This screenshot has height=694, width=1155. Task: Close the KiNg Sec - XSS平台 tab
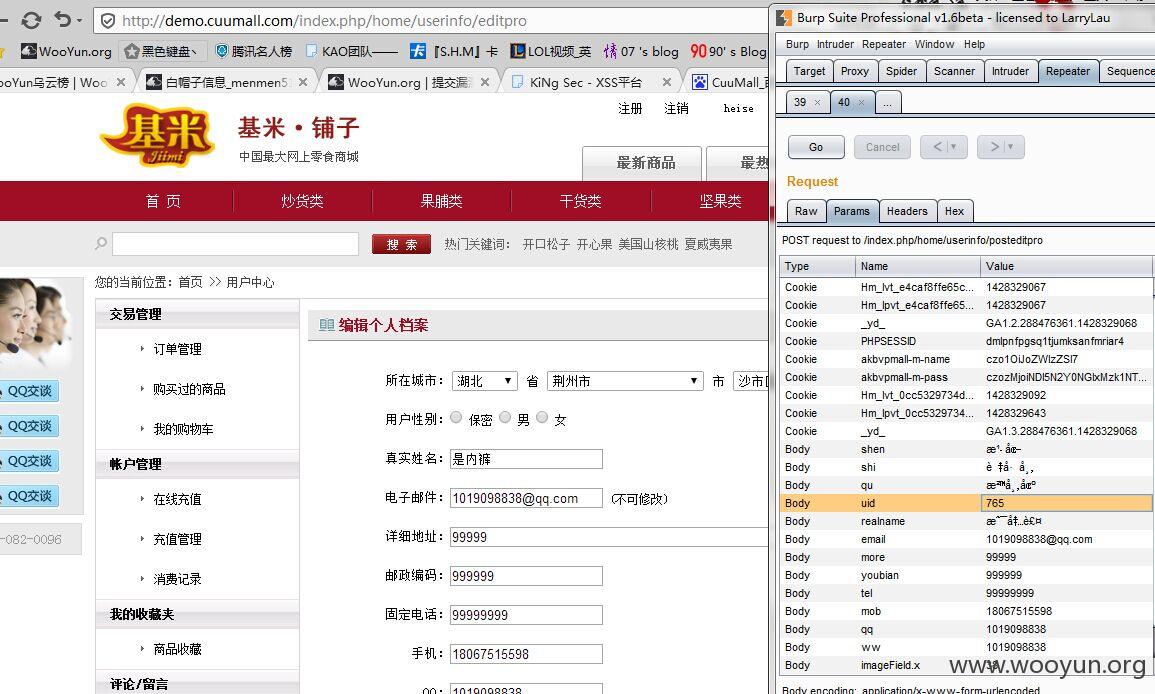(x=667, y=82)
